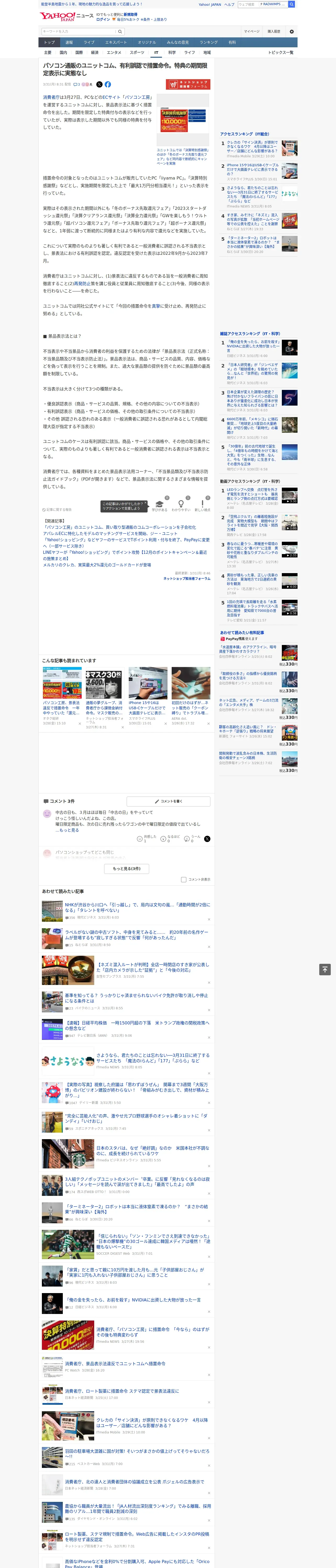Click the back-to-top arrow button
The height and width of the screenshot is (1568, 336).
tap(325, 969)
